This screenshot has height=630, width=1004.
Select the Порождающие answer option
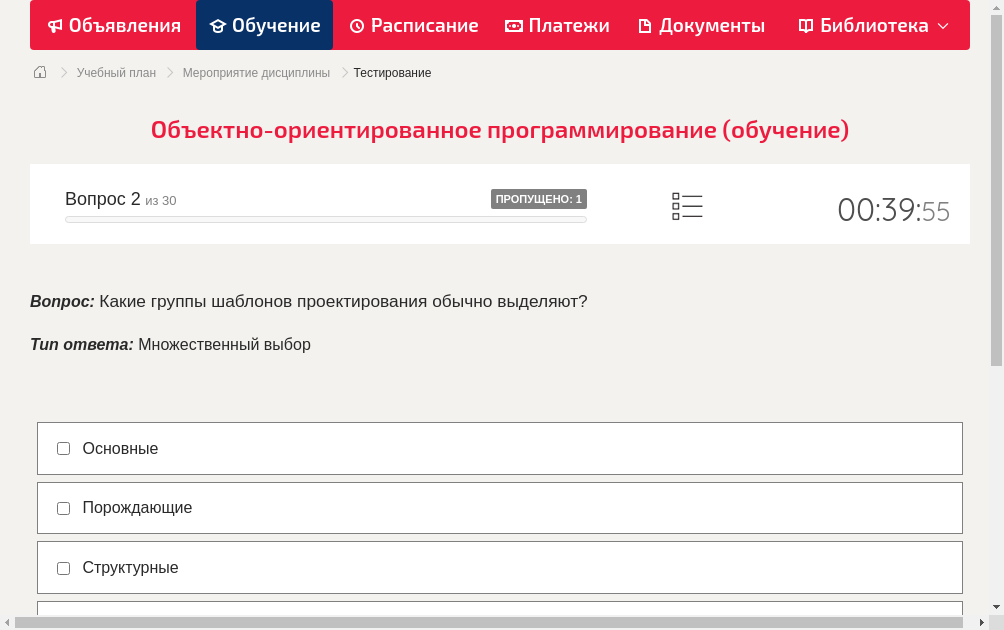63,508
